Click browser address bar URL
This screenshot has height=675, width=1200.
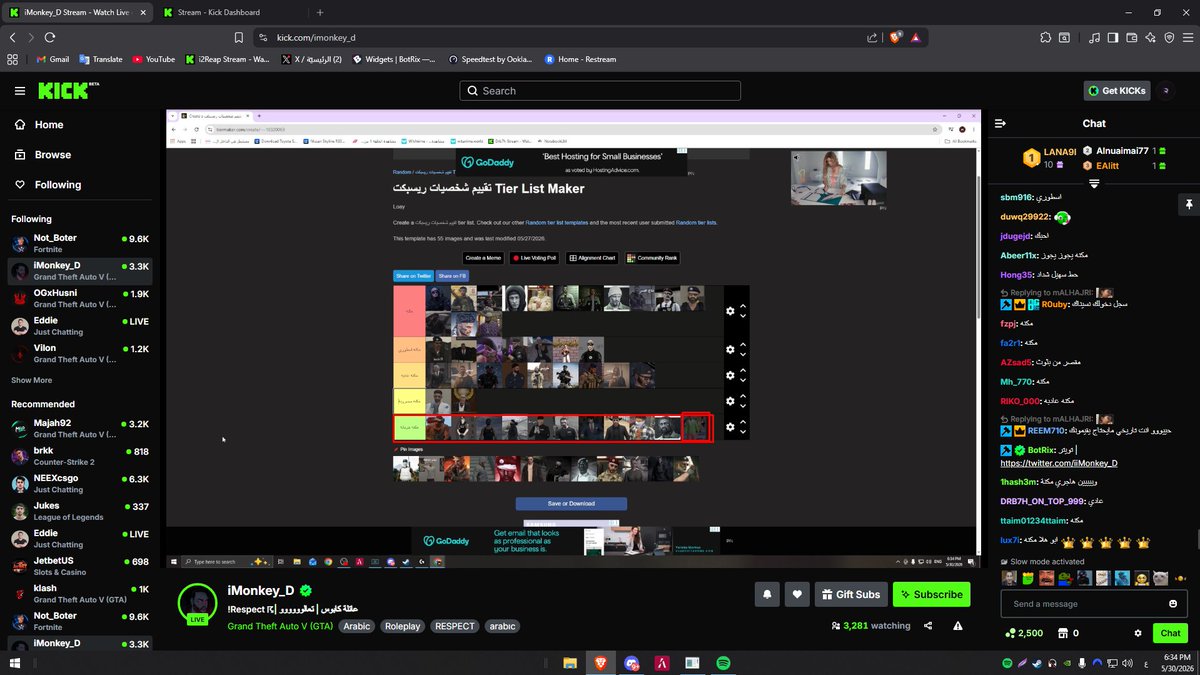coord(317,37)
